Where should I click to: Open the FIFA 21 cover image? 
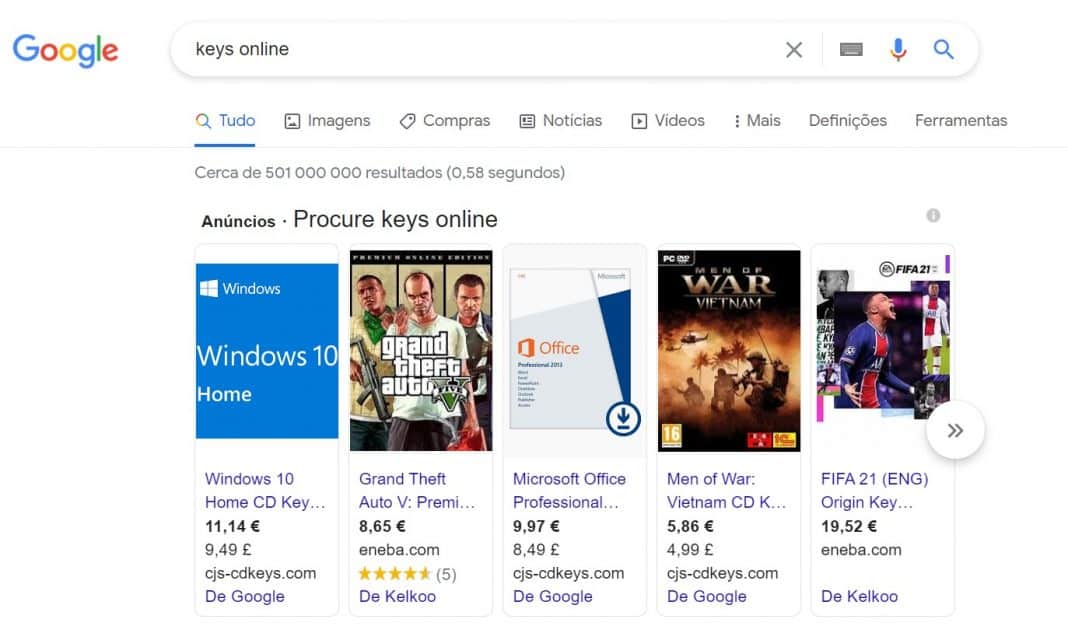pyautogui.click(x=883, y=341)
